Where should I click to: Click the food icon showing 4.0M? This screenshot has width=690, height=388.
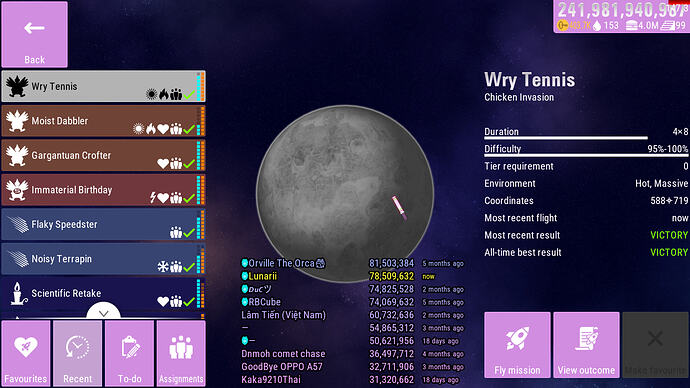point(632,26)
